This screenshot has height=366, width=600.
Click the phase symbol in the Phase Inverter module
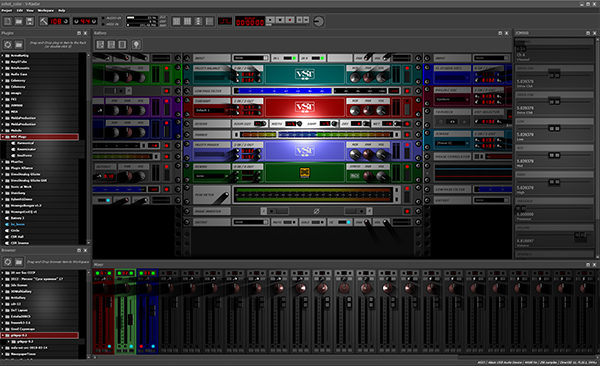point(316,211)
